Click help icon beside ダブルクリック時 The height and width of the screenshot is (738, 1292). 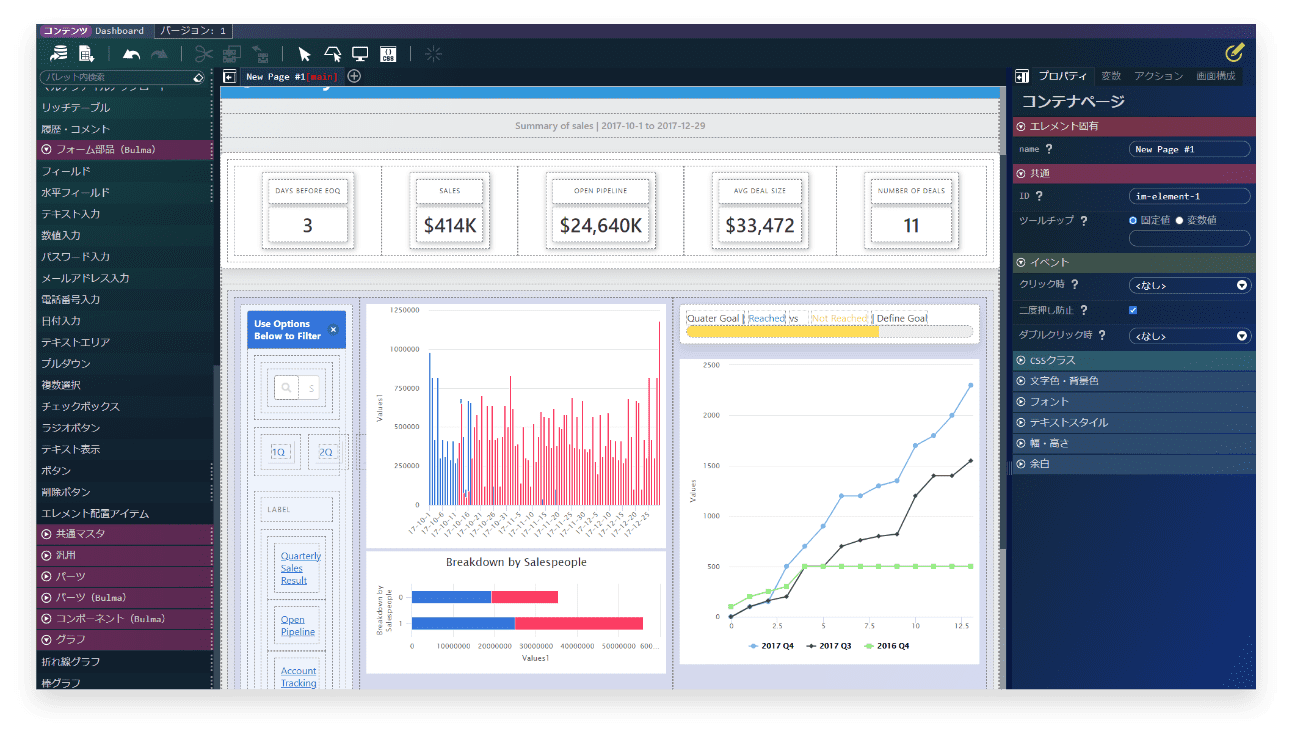point(1102,336)
